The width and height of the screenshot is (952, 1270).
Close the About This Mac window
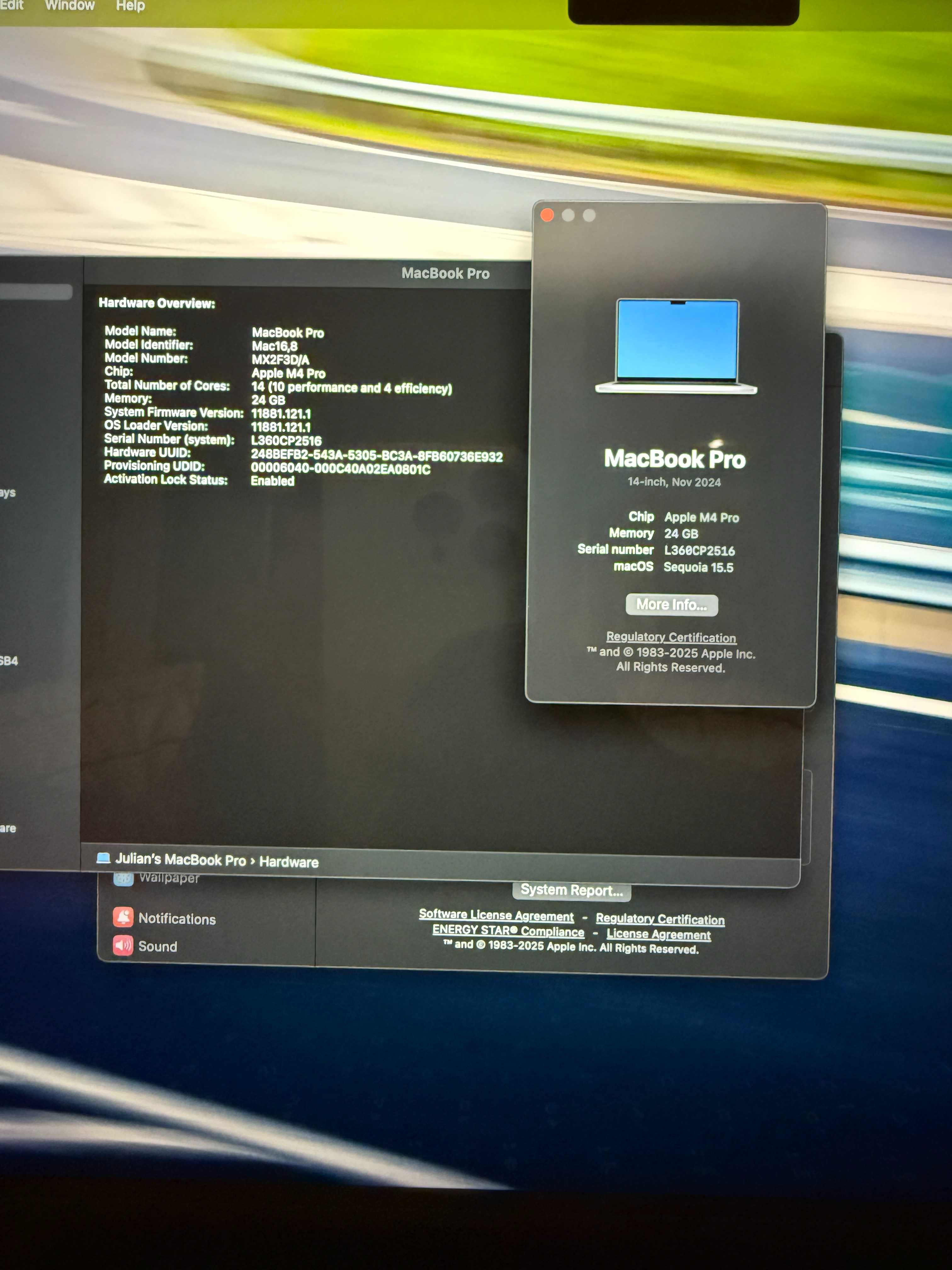[547, 215]
